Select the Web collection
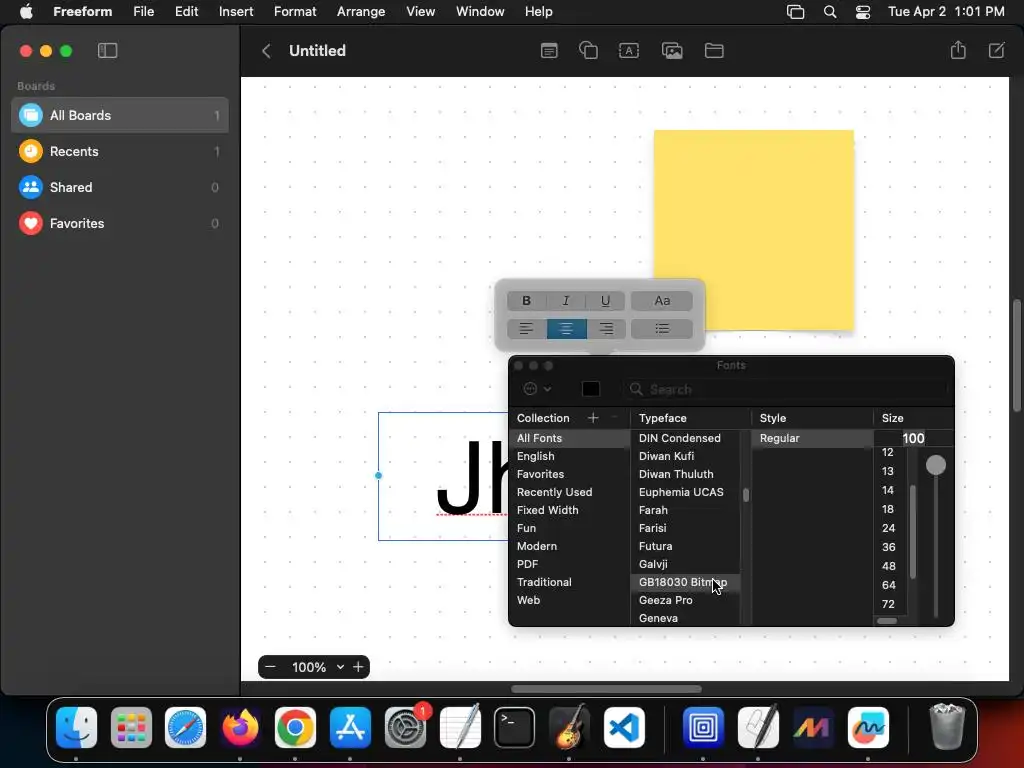This screenshot has width=1024, height=768. [x=569, y=600]
